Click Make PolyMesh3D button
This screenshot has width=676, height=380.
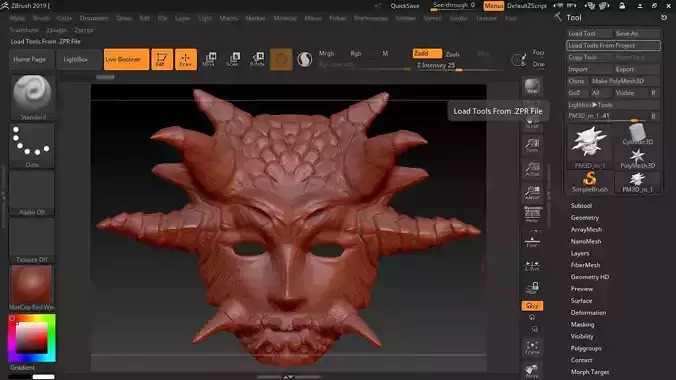624,81
